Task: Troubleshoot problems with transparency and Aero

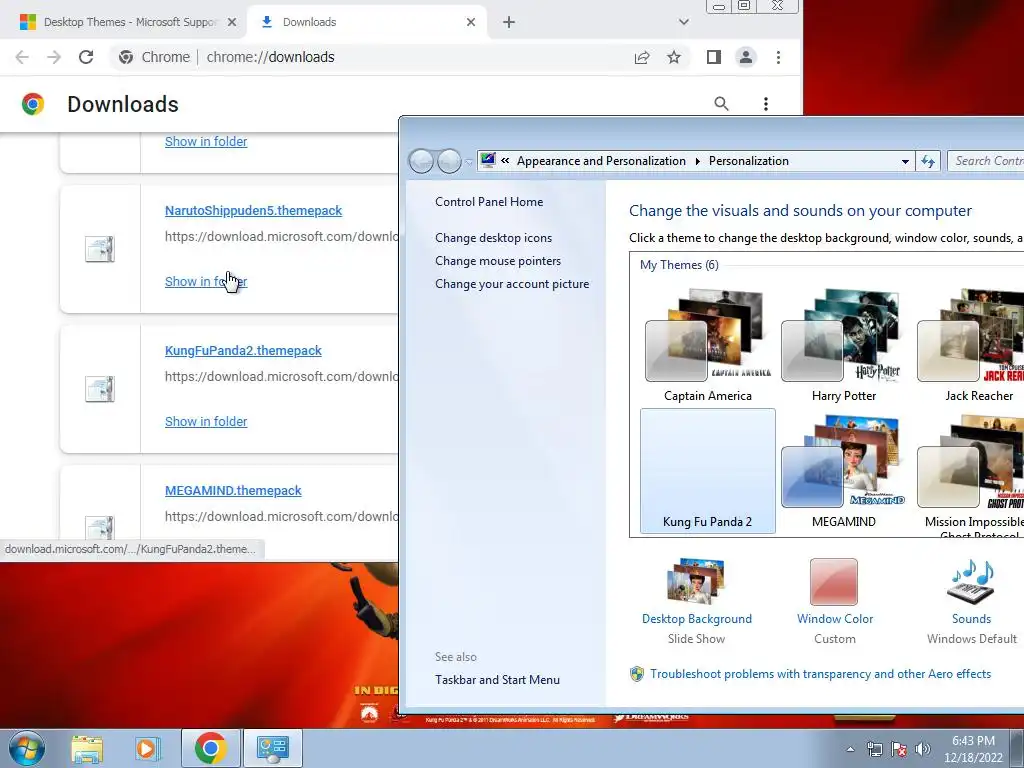Action: pos(820,674)
